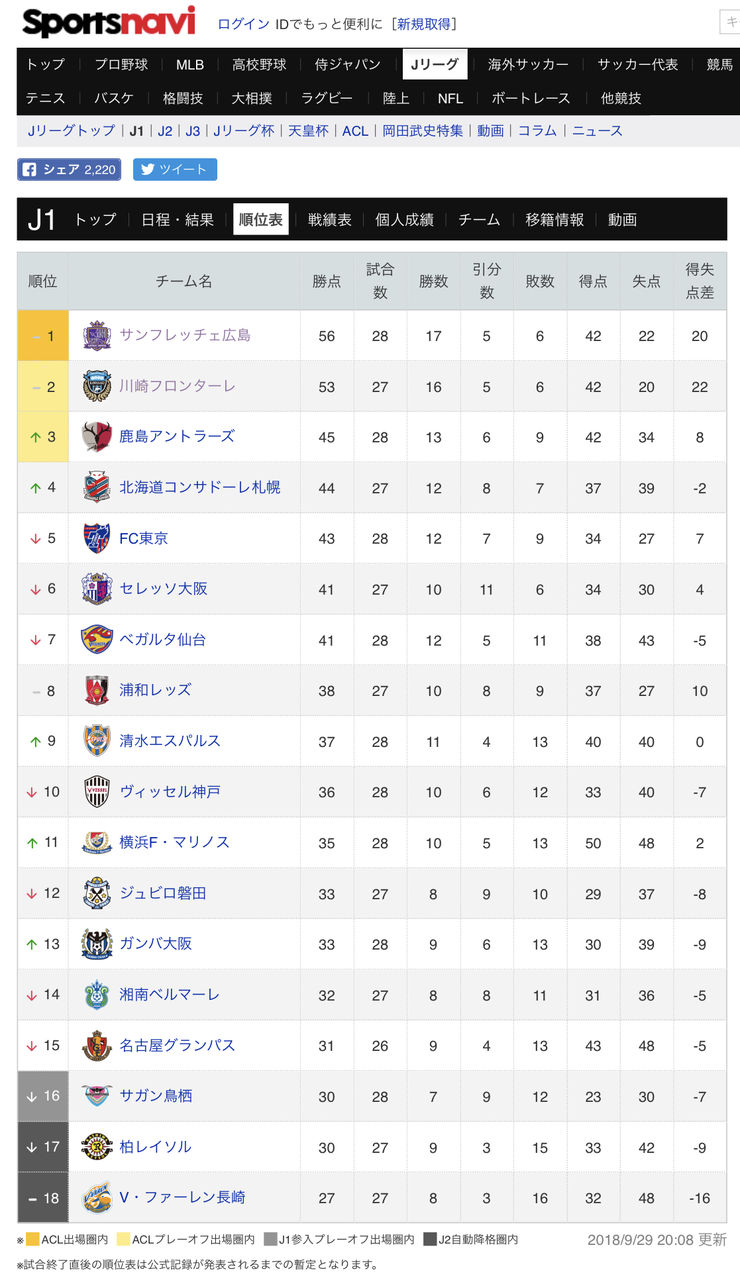740x1280 pixels.
Task: Click the Twitter ツイート button
Action: 175,169
